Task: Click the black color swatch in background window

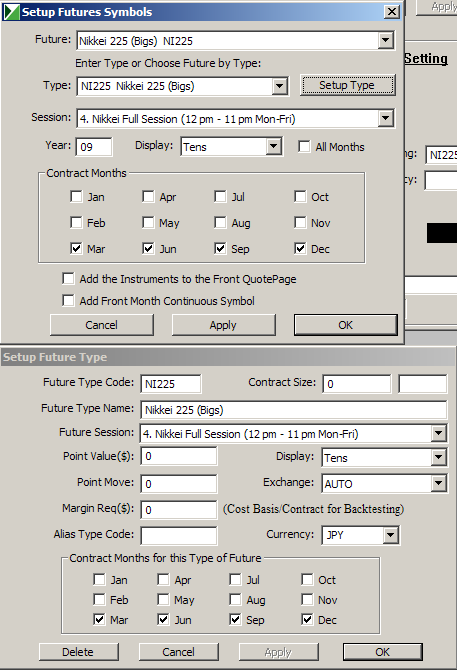Action: point(442,233)
